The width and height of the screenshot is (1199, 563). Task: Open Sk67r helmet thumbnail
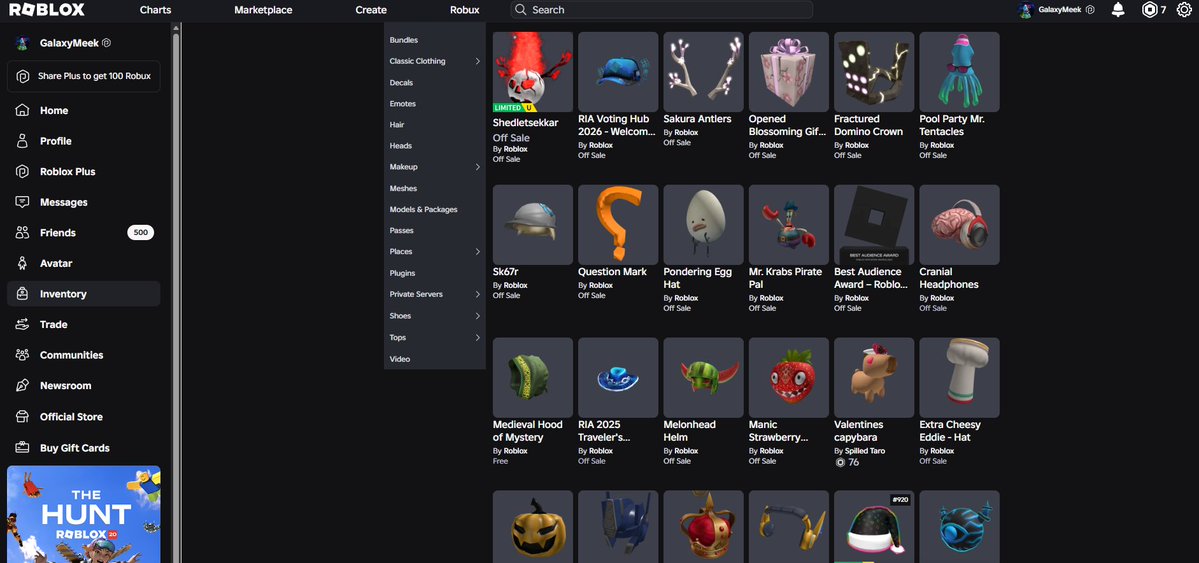point(533,225)
